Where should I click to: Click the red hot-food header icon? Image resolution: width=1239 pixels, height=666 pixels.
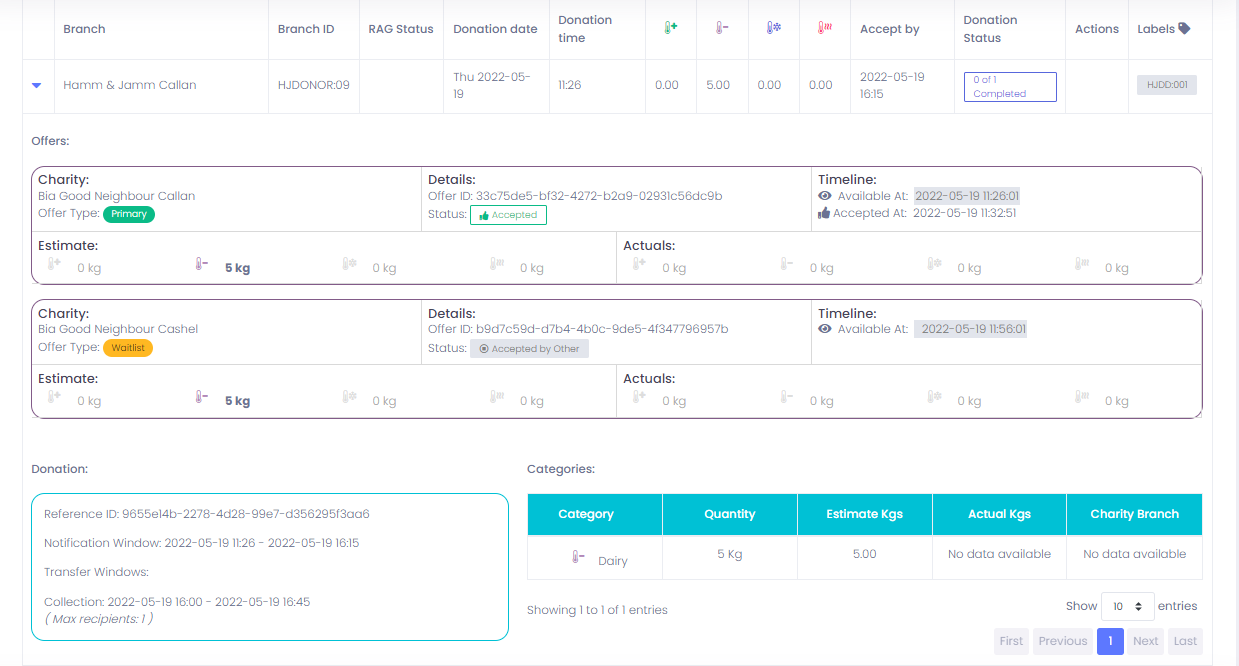pyautogui.click(x=824, y=29)
